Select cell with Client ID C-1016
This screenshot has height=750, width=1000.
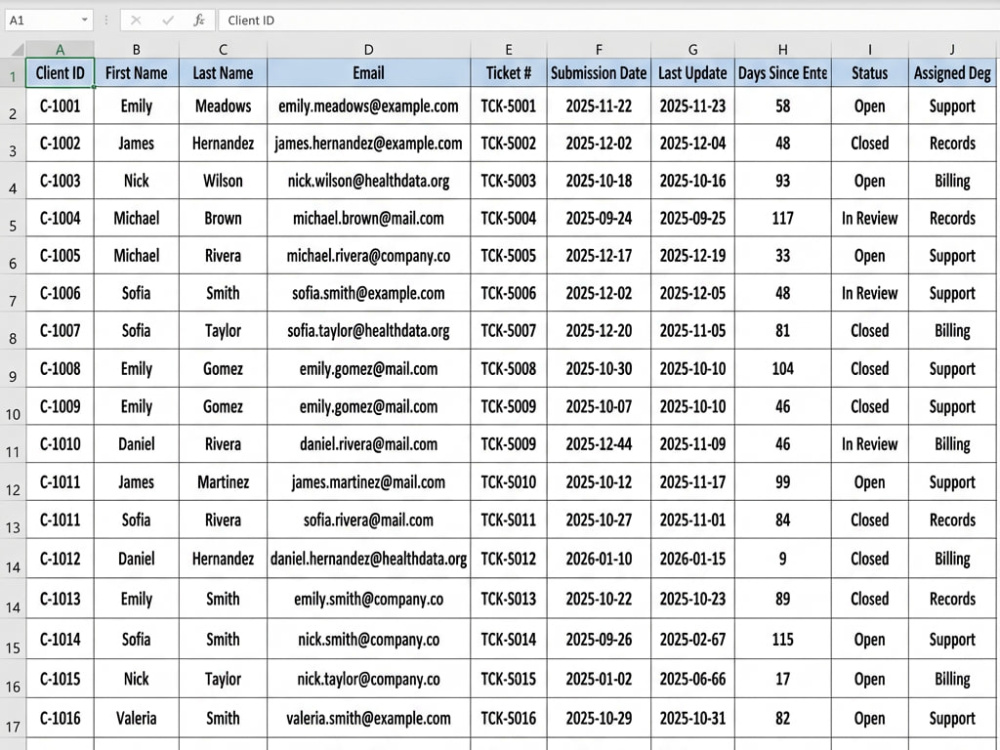pos(60,719)
